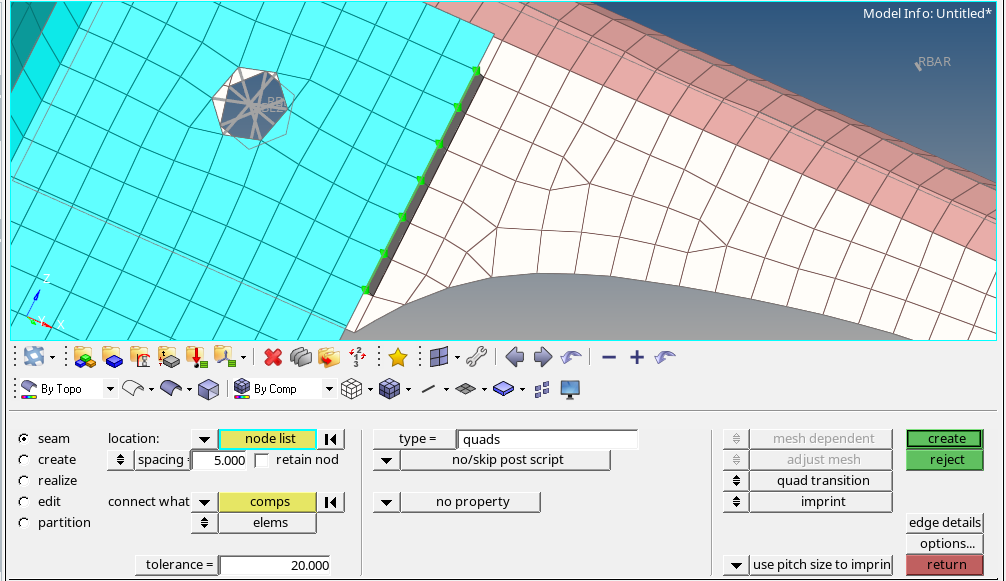Open Options using the wrench icon

pos(477,357)
